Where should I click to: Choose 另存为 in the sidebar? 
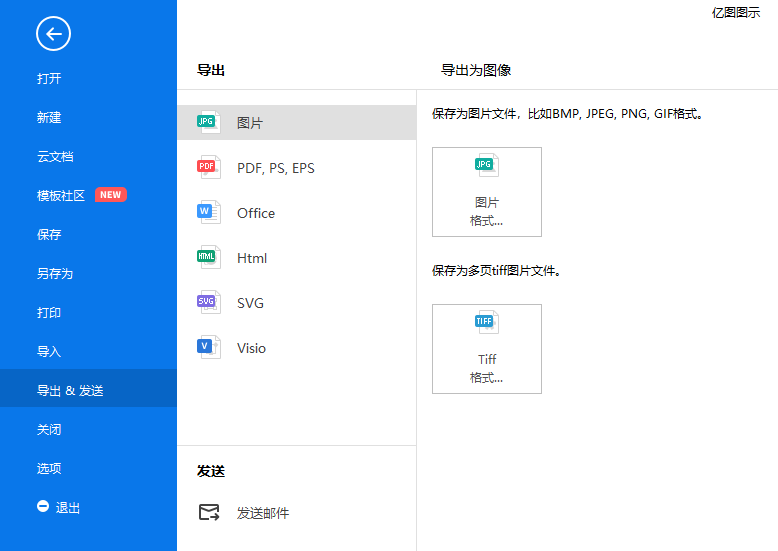[x=55, y=274]
